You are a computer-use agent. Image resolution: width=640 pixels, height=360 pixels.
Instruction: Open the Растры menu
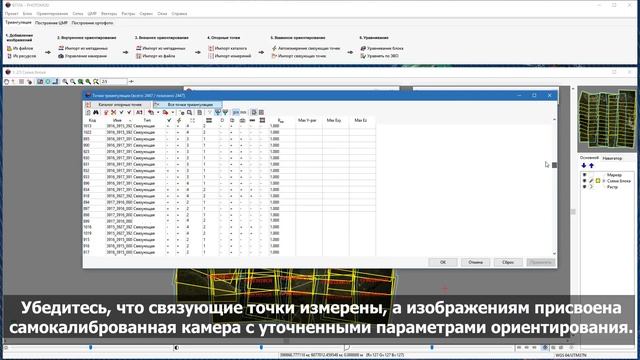click(x=128, y=13)
